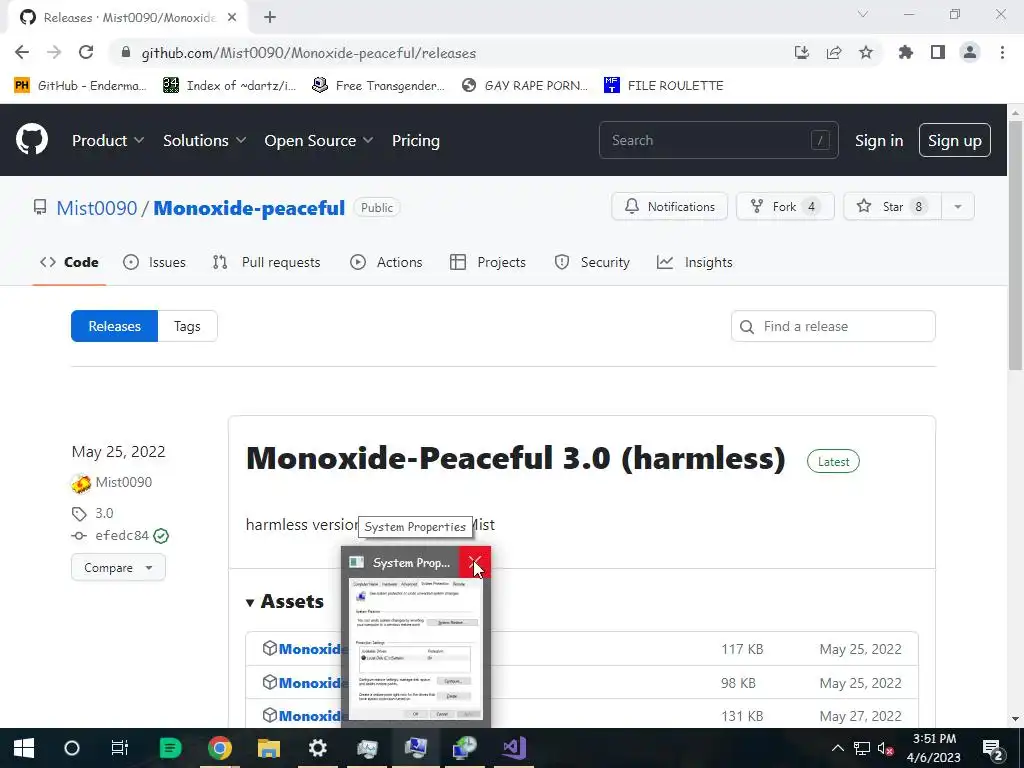Open Chrome extensions puzzle icon
The height and width of the screenshot is (768, 1024).
[x=905, y=52]
